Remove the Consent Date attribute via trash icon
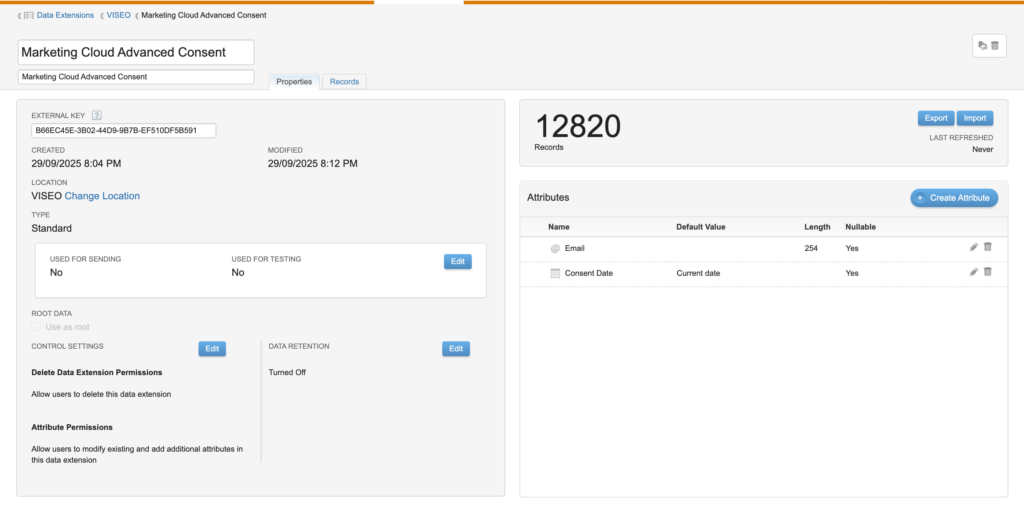This screenshot has width=1024, height=526. [988, 272]
